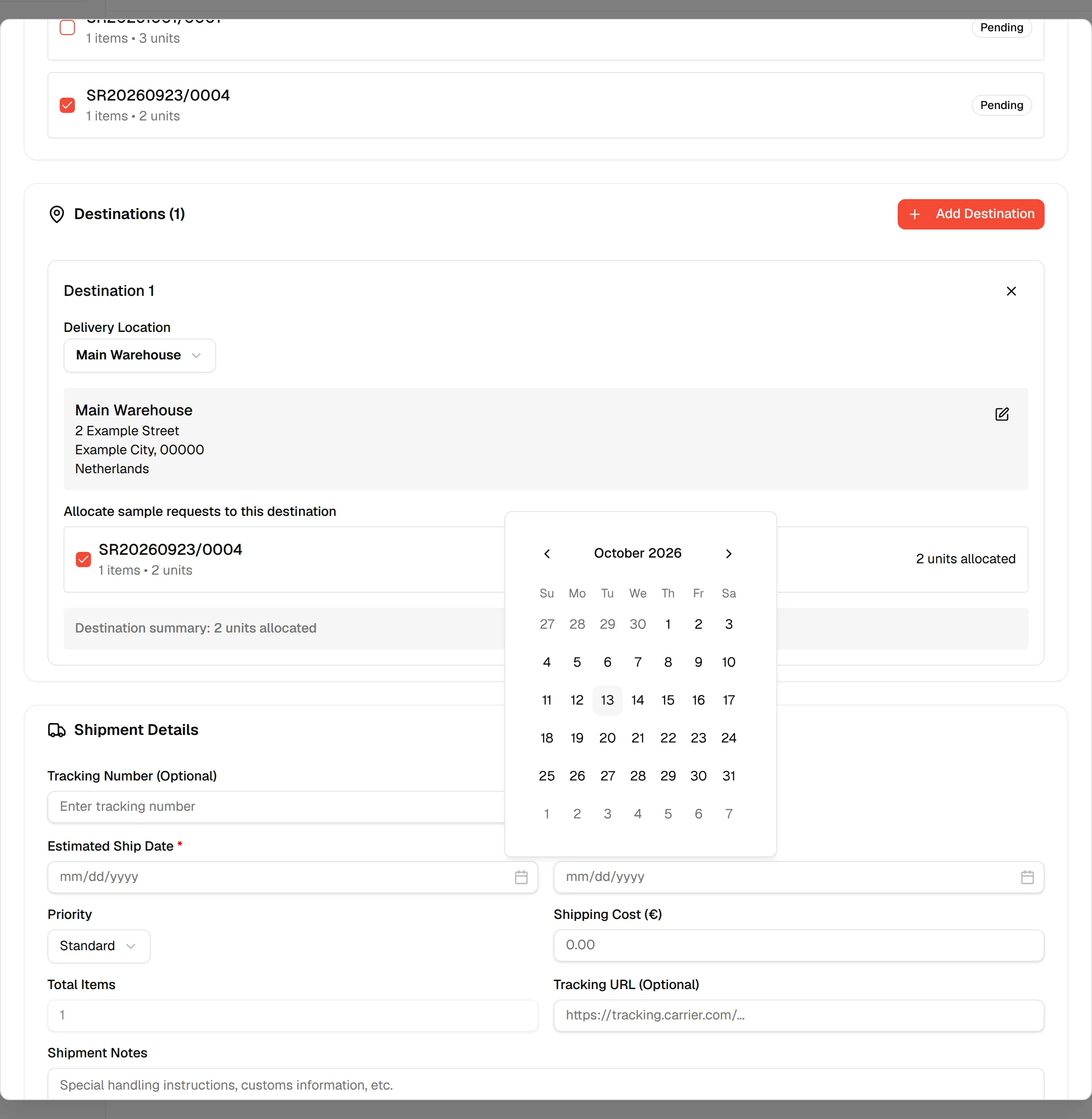Go to next month in calendar
The width and height of the screenshot is (1092, 1119).
(728, 553)
